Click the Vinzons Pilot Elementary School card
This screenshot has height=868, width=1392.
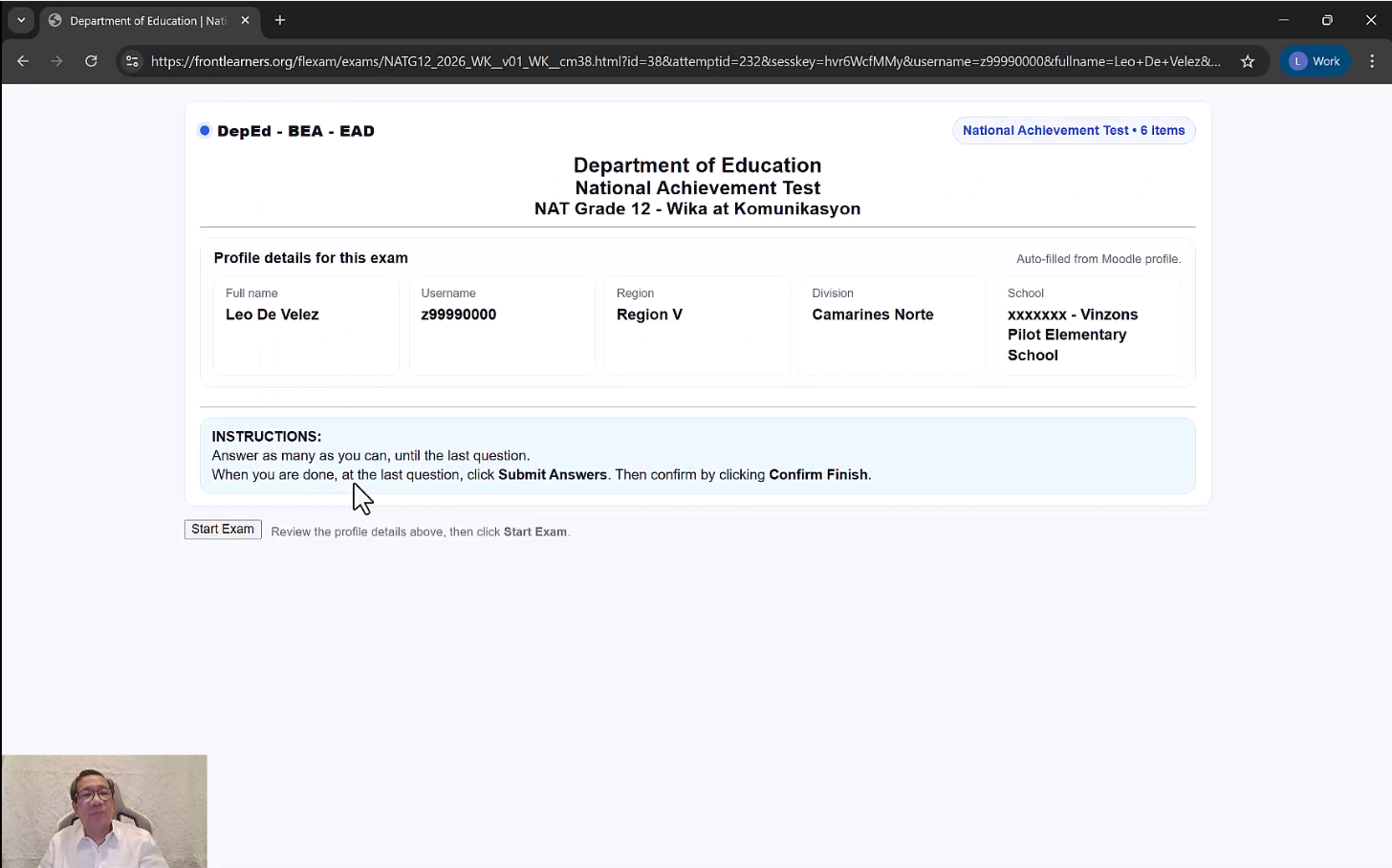point(1088,325)
